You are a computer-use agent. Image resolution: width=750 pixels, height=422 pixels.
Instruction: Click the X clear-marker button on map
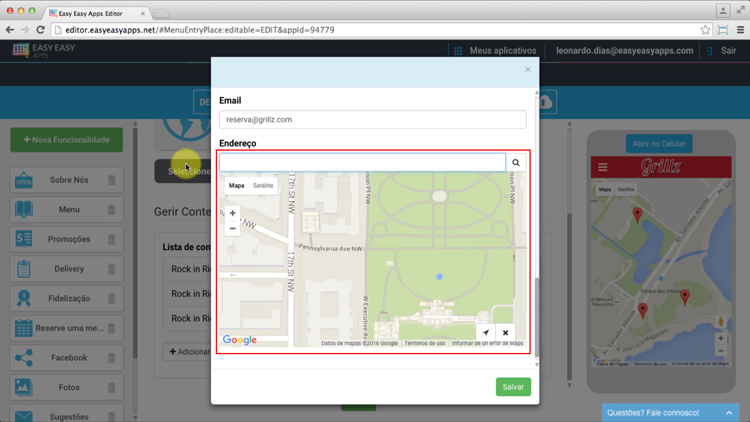pyautogui.click(x=506, y=333)
